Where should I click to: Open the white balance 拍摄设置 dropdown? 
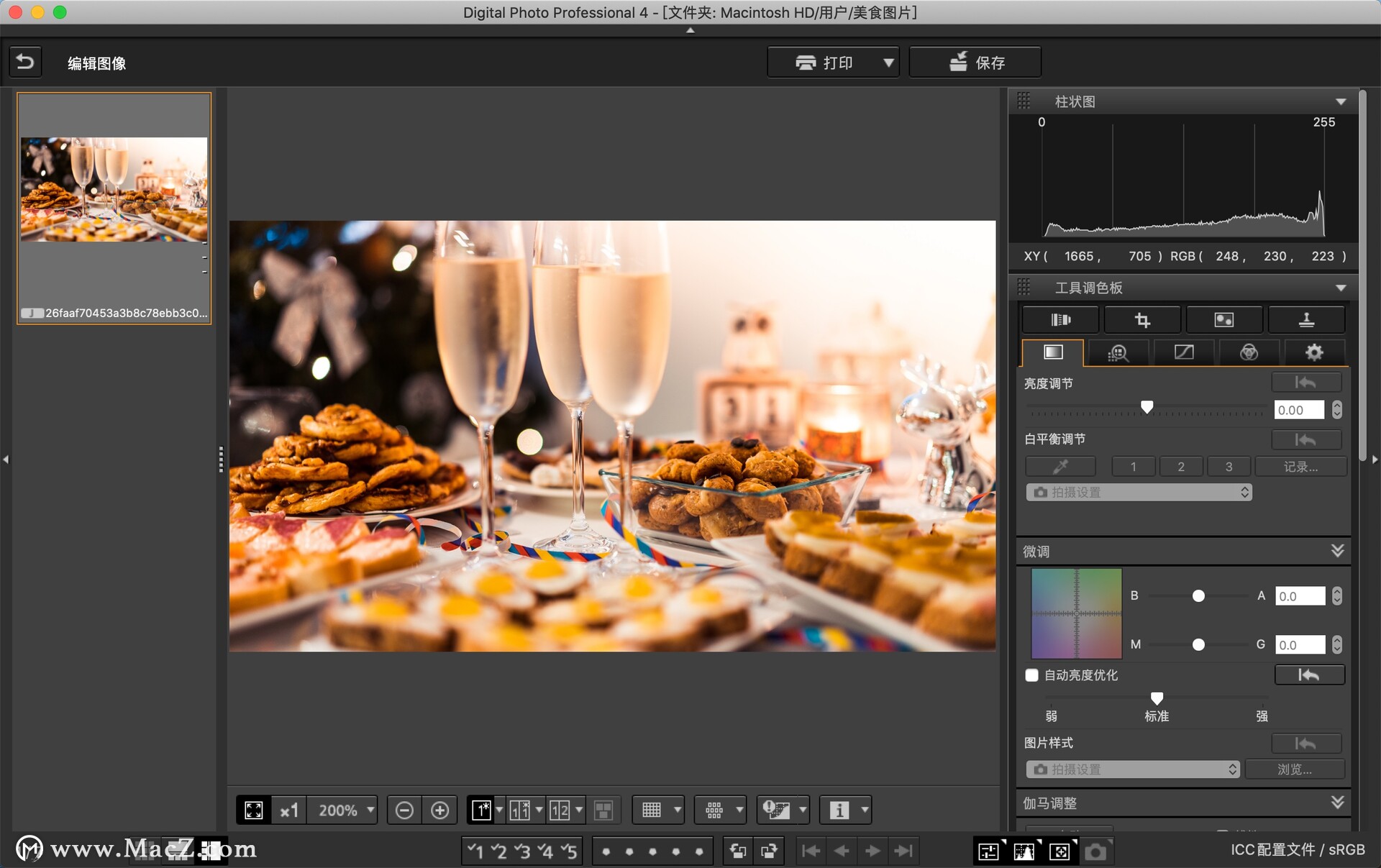coord(1139,493)
